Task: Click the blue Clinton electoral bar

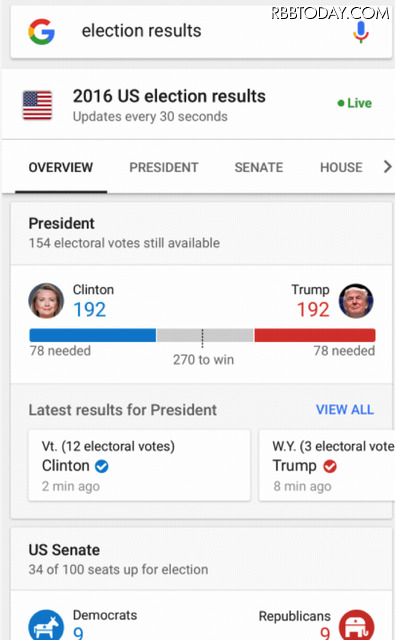Action: [93, 335]
